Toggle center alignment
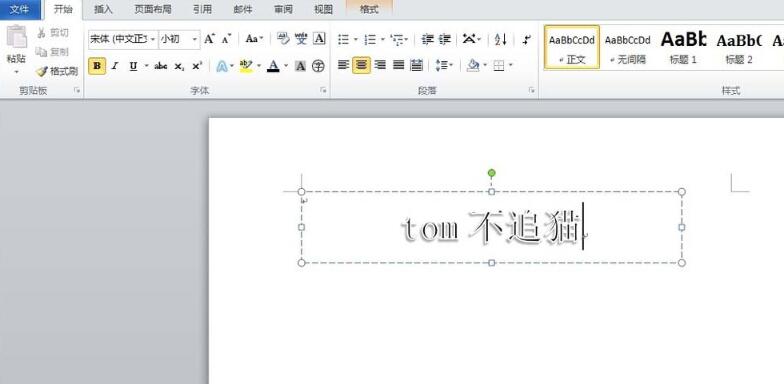The width and height of the screenshot is (784, 384). [362, 65]
